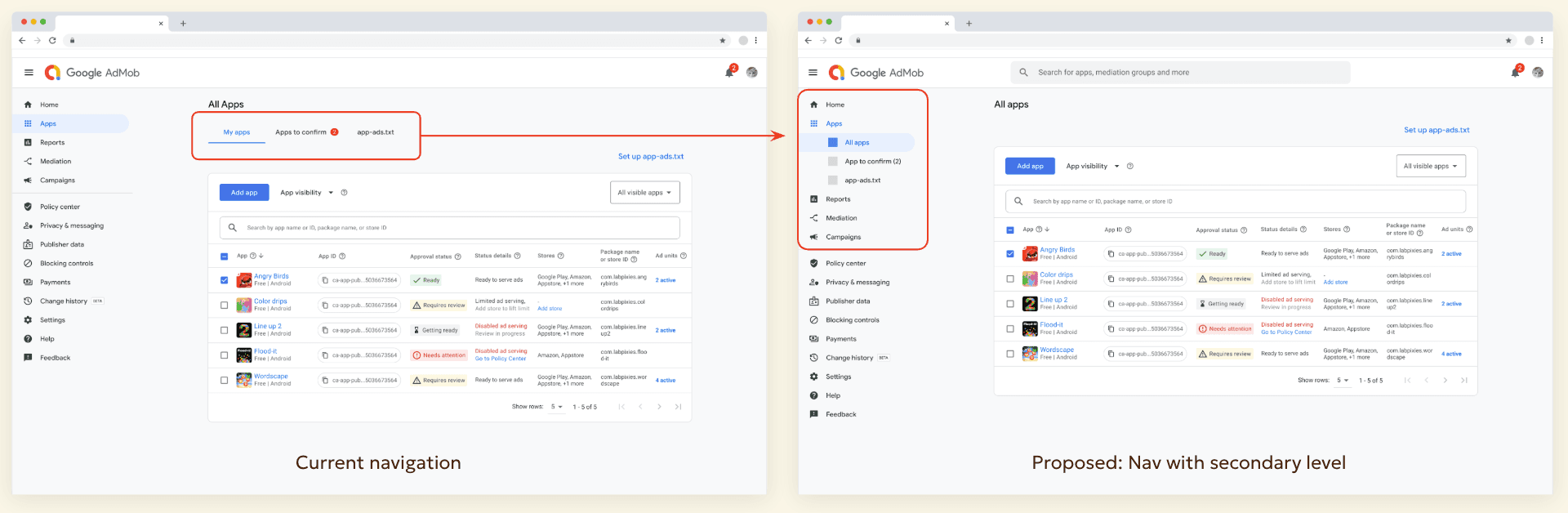Screen dimensions: 1568x513
Task: Go to the next page arrow, right window
Action: point(1445,381)
